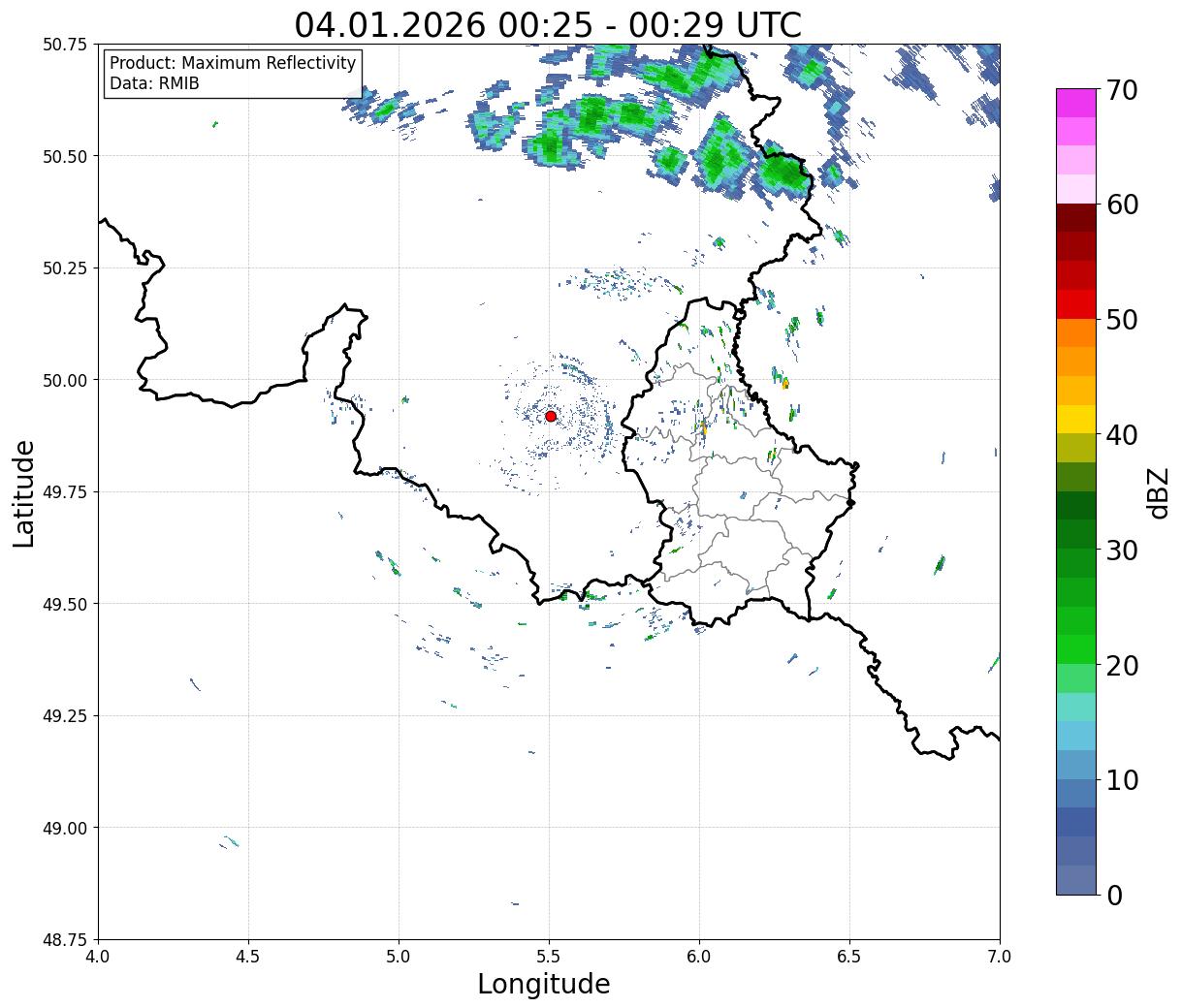
Task: Click the longitude tick label 6.5
Action: (x=849, y=957)
